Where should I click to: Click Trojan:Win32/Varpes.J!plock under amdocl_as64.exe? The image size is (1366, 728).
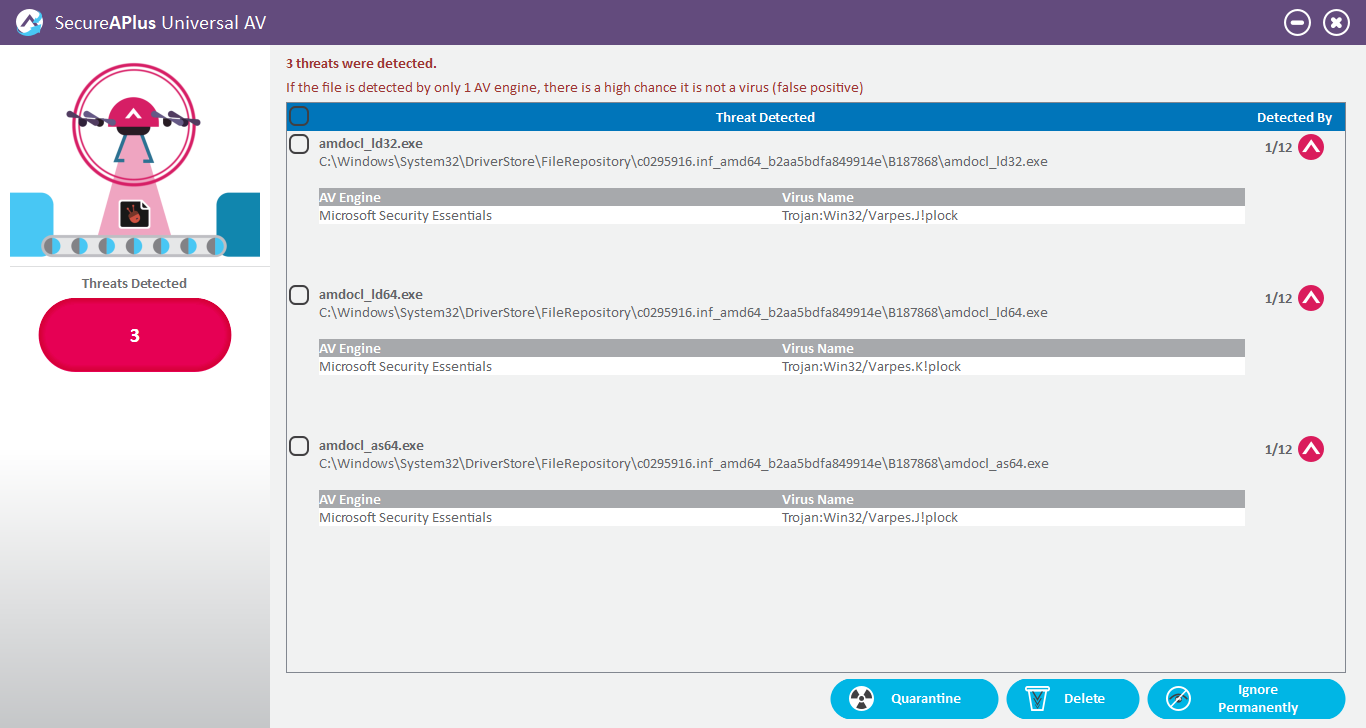click(870, 518)
